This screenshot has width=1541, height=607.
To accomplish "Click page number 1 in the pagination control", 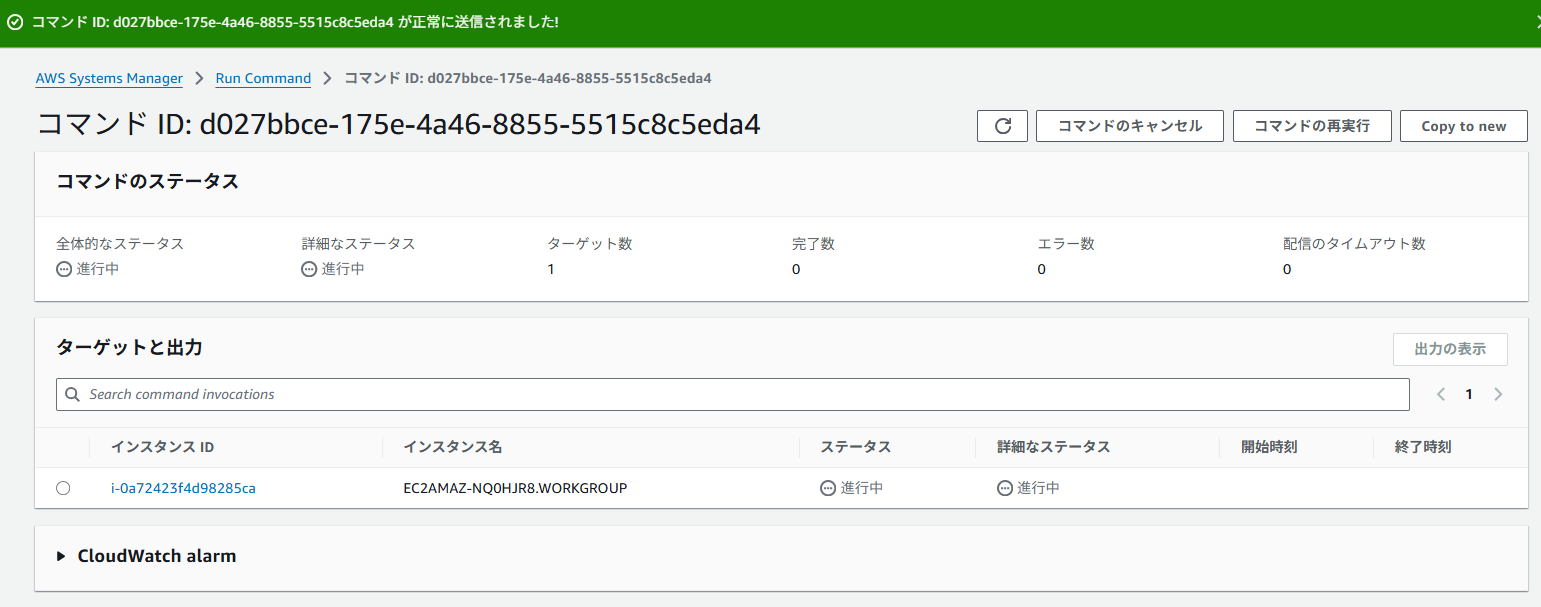I will pos(1468,394).
